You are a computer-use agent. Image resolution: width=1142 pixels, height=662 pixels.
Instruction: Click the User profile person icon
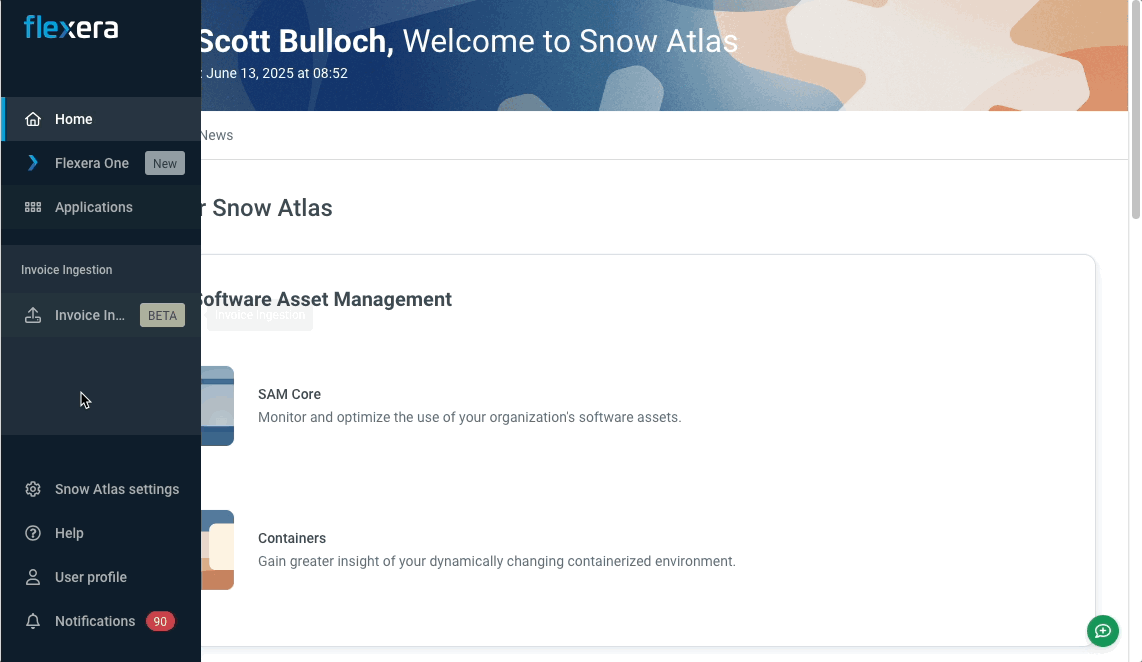click(33, 577)
